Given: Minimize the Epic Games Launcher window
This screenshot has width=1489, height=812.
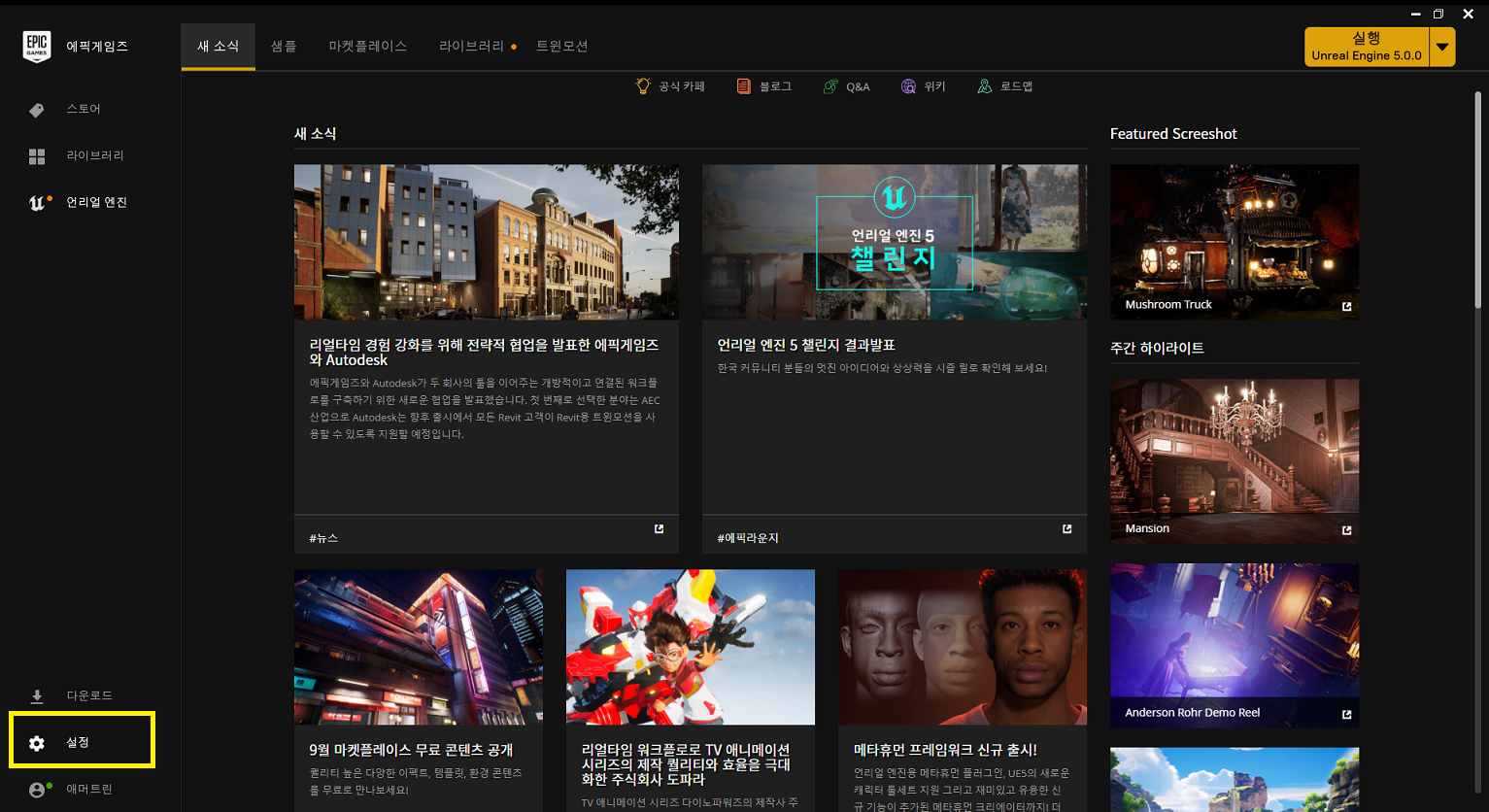Looking at the screenshot, I should coord(1413,14).
